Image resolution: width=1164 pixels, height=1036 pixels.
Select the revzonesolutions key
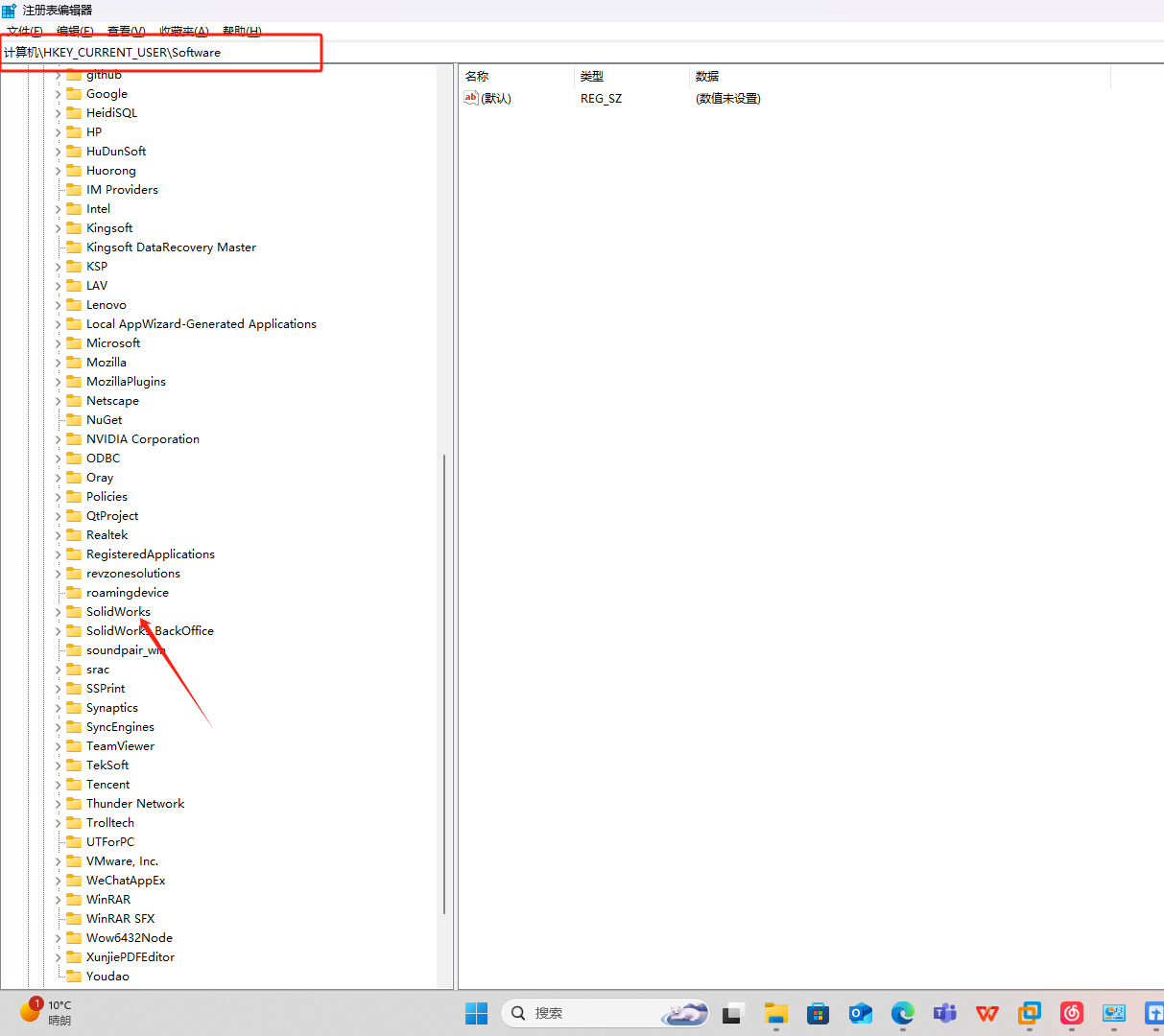[133, 573]
